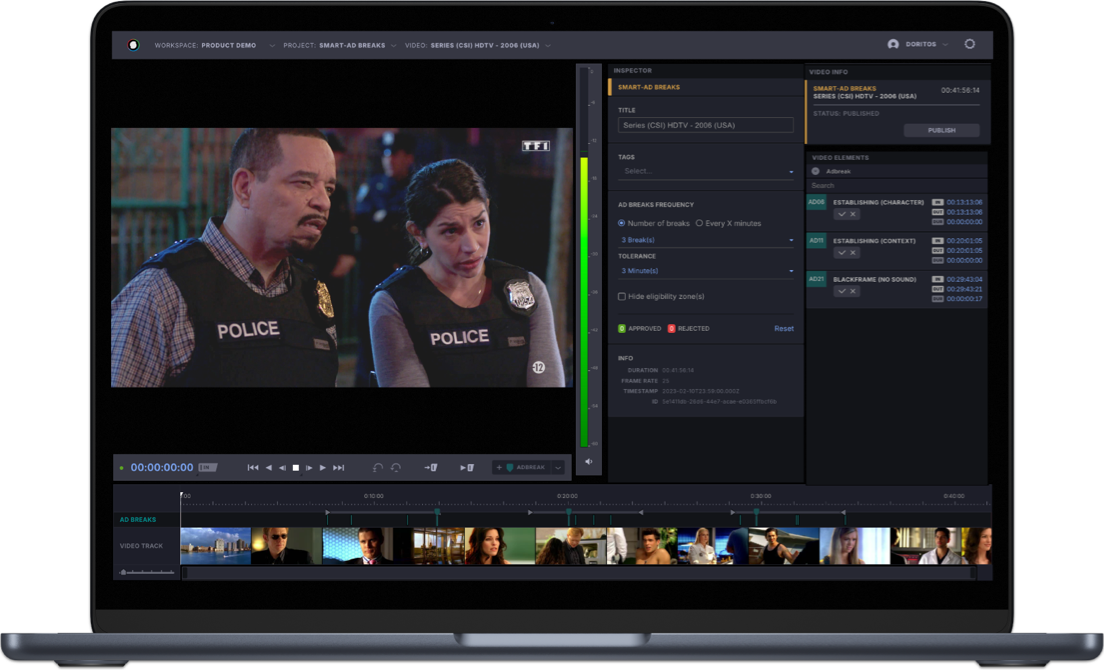Image resolution: width=1104 pixels, height=670 pixels.
Task: Approve AD11 with its checkmark icon
Action: coord(841,253)
